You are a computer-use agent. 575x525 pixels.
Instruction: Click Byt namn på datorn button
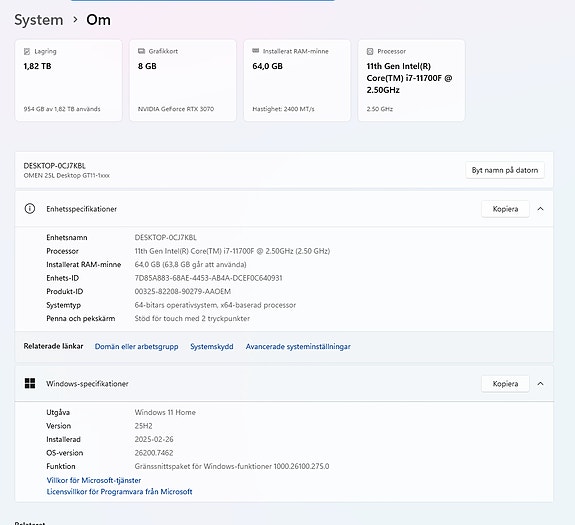coord(505,170)
